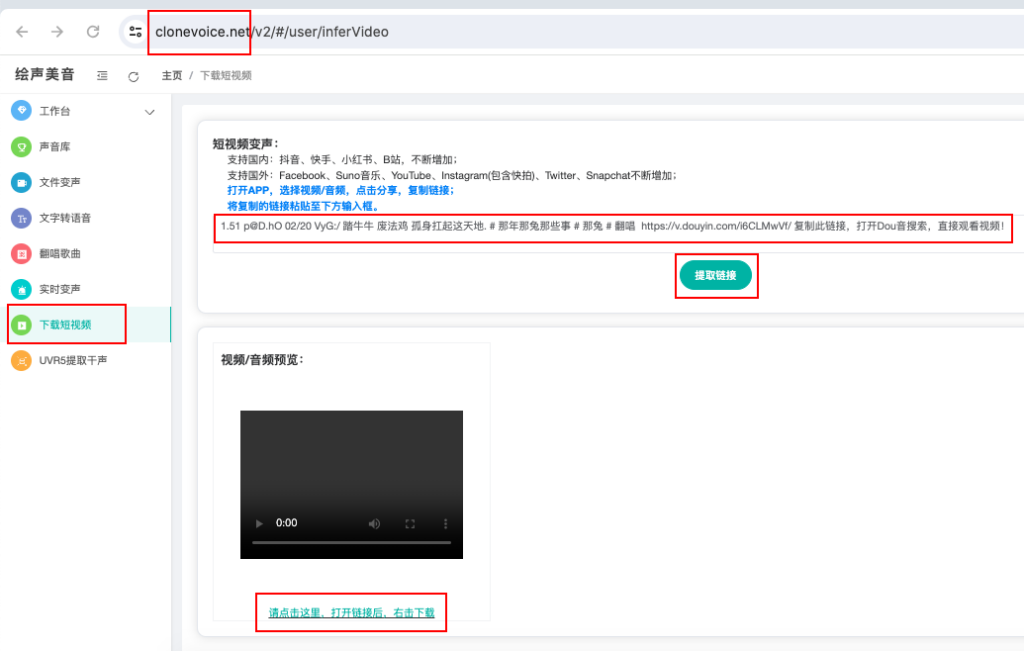Click the 文字转语音 text-to-speech icon
The width and height of the screenshot is (1024, 651).
coord(20,218)
